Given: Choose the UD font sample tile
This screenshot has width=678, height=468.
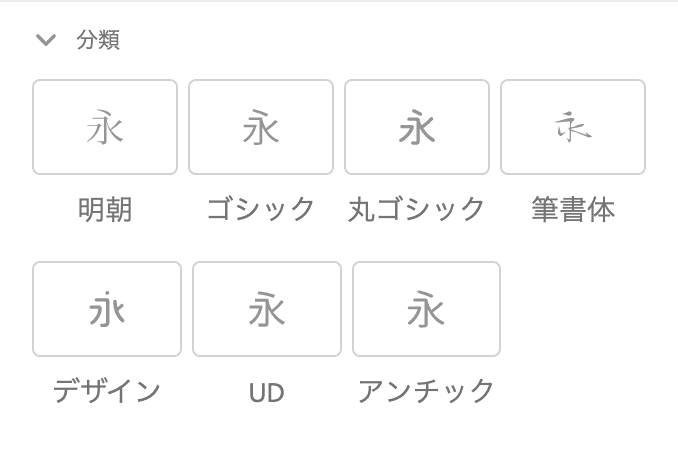Looking at the screenshot, I should (x=267, y=309).
